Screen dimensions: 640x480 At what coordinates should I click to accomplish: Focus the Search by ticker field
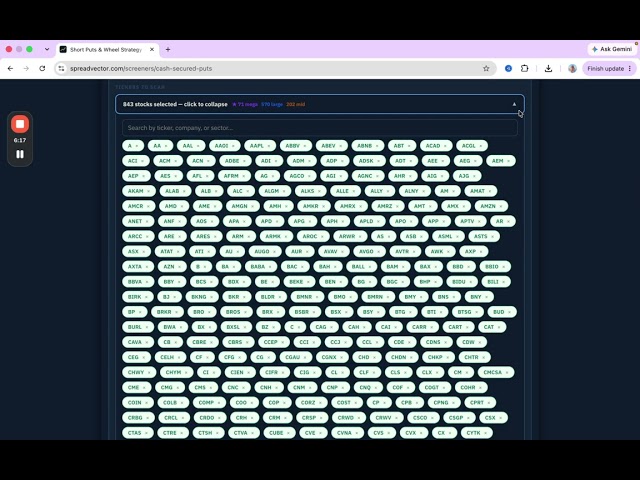(x=320, y=128)
